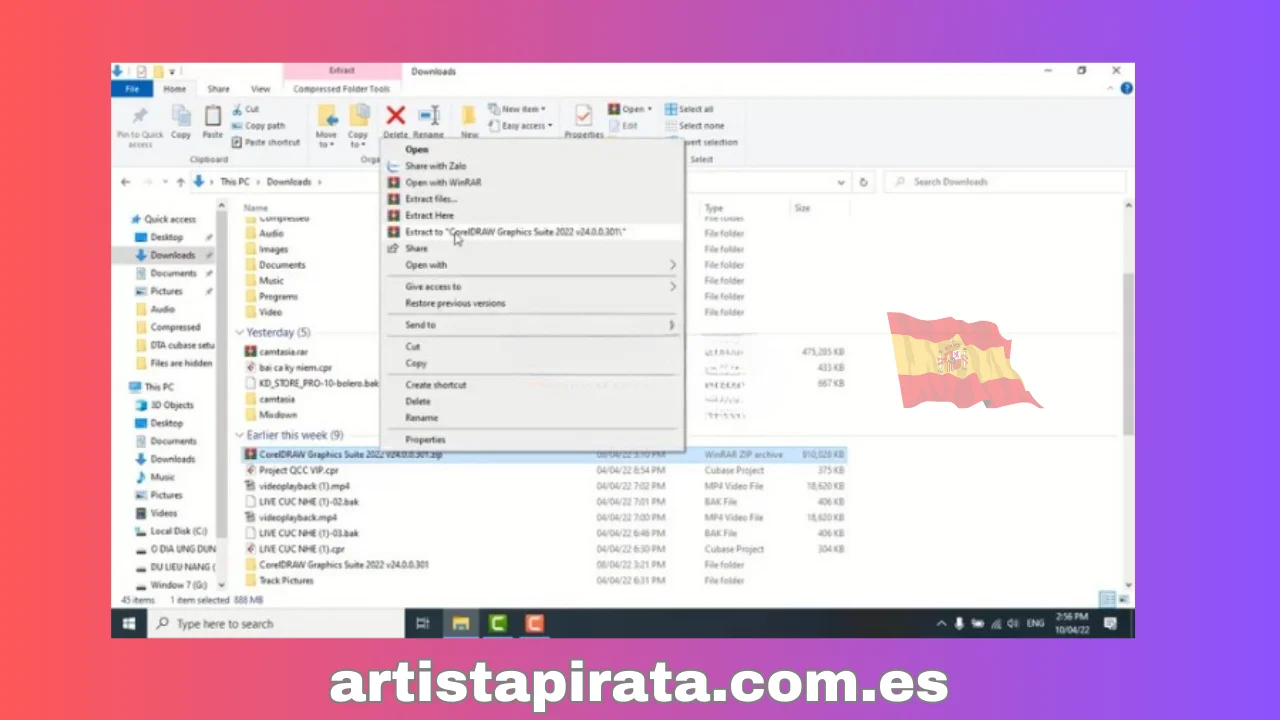Click Select none in the ribbon

click(694, 126)
